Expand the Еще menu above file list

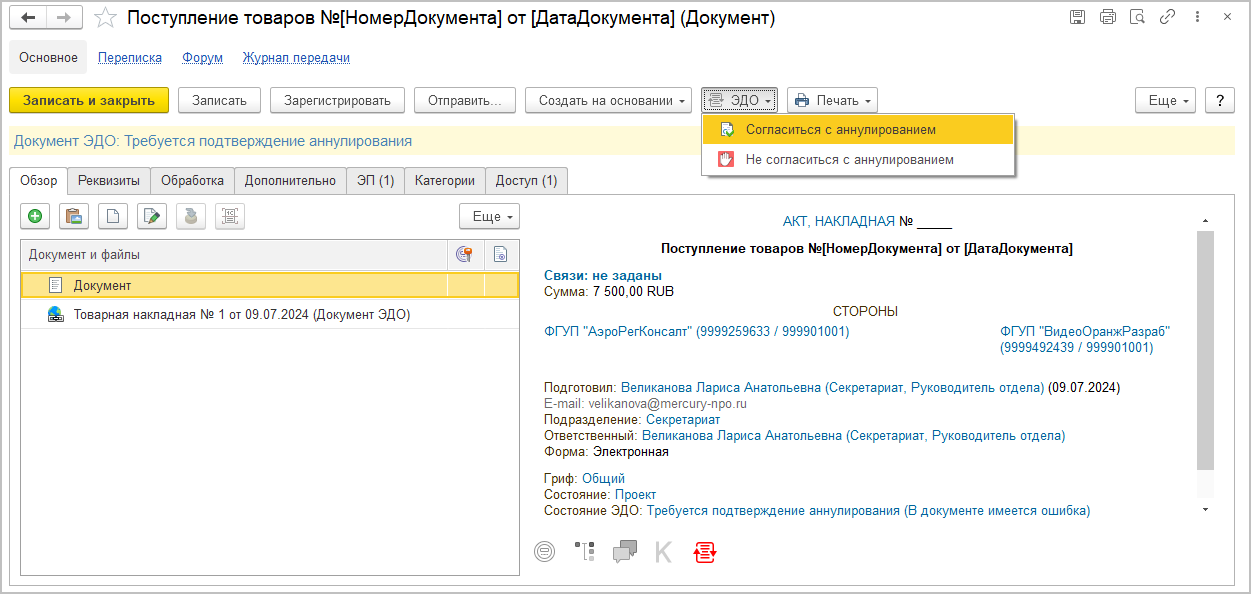[489, 216]
